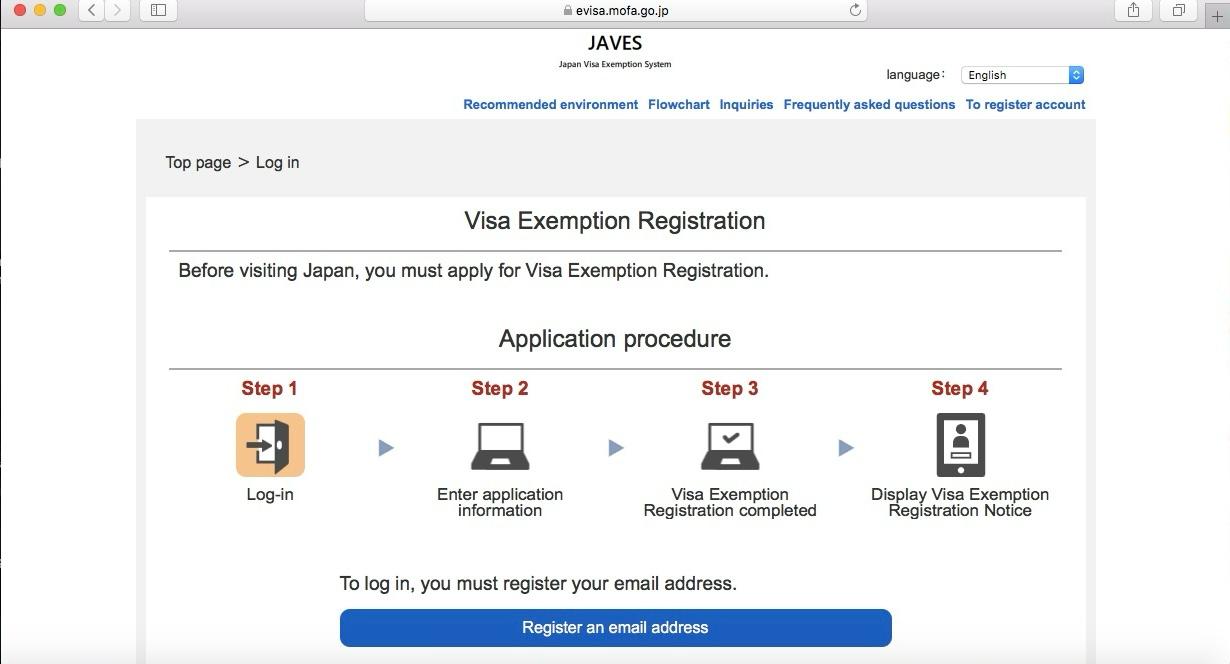This screenshot has height=664, width=1230.
Task: Click the Step 2 laptop application icon
Action: [499, 444]
